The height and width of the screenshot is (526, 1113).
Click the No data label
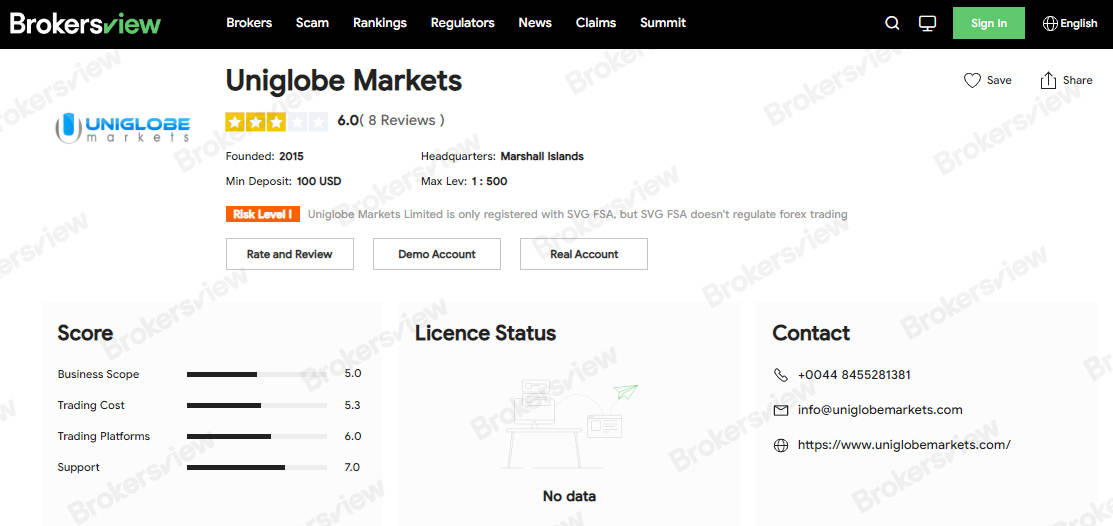pos(569,496)
